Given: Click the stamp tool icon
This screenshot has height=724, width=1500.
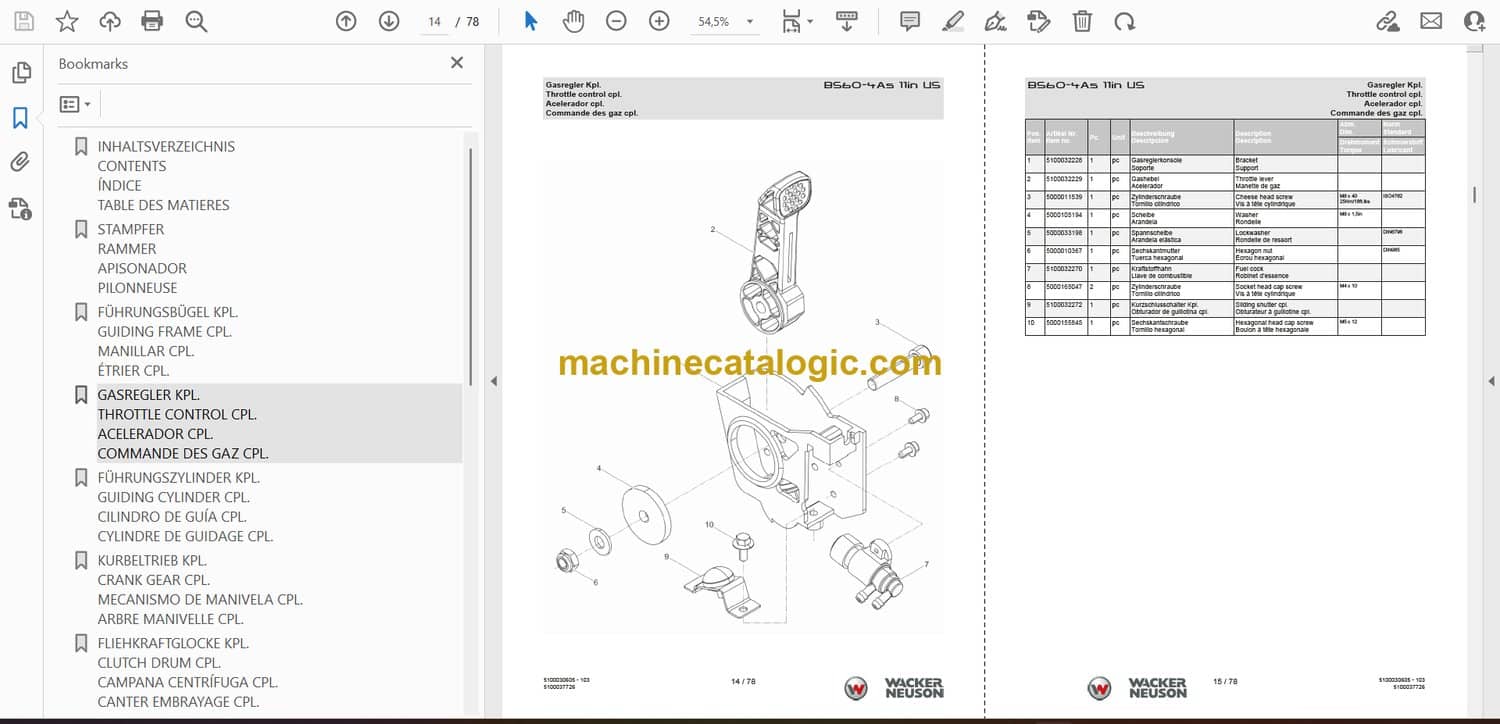Looking at the screenshot, I should 1039,21.
